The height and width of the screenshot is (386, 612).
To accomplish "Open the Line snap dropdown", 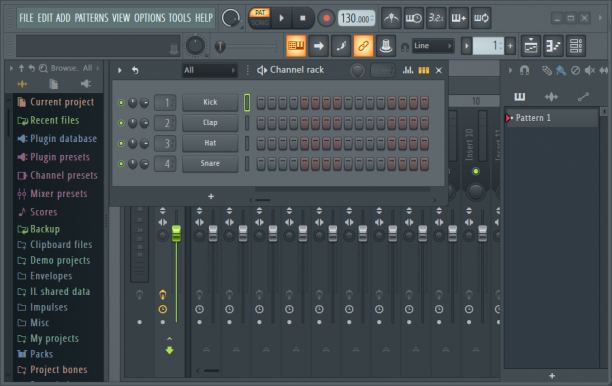I will pos(433,46).
